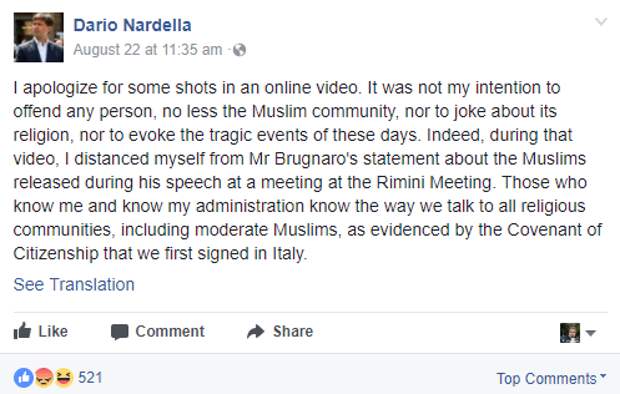Image resolution: width=620 pixels, height=394 pixels.
Task: Click the thumbs-up Like icon
Action: [x=22, y=331]
